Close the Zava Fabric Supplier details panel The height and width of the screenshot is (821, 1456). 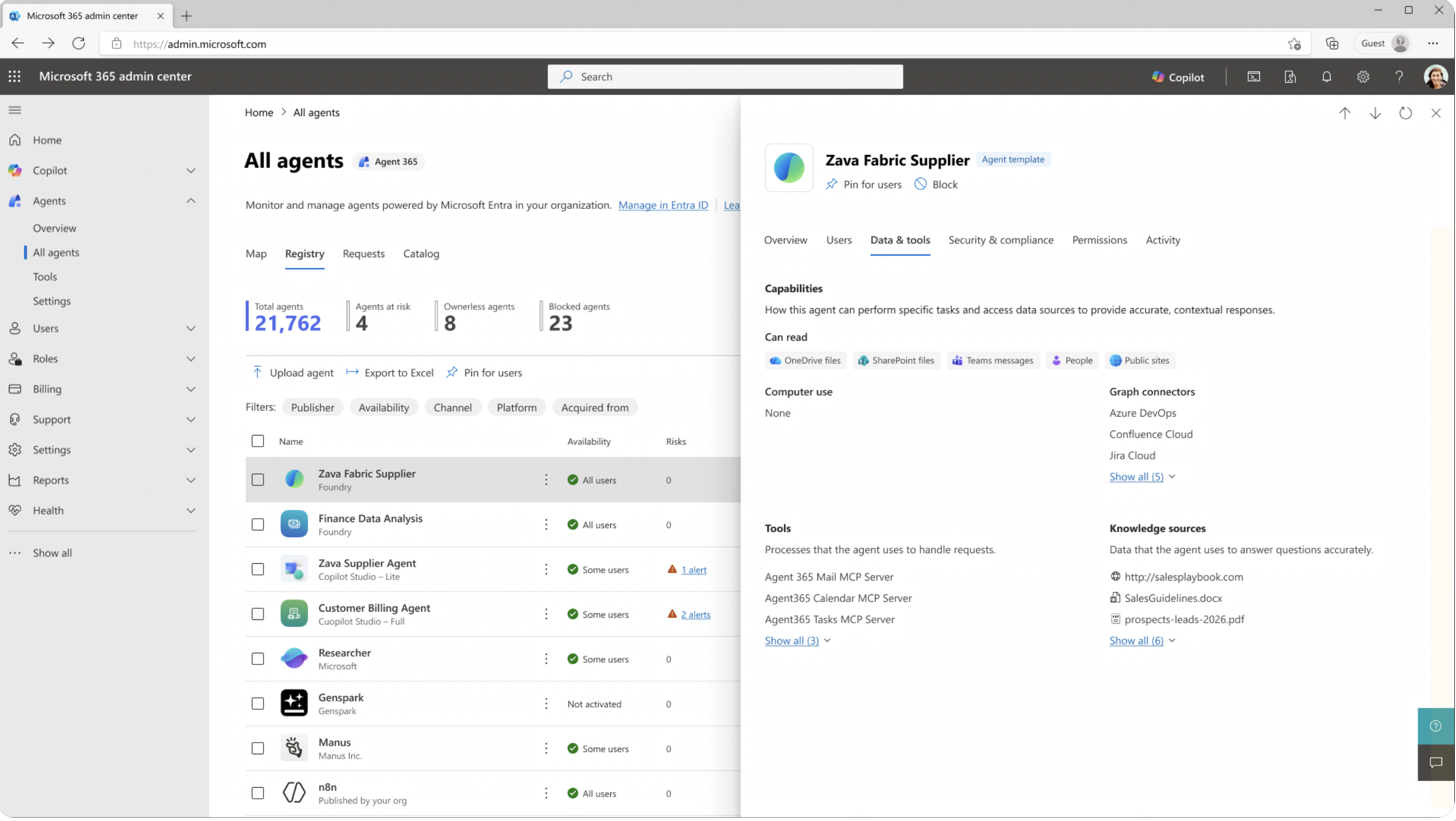(x=1435, y=113)
